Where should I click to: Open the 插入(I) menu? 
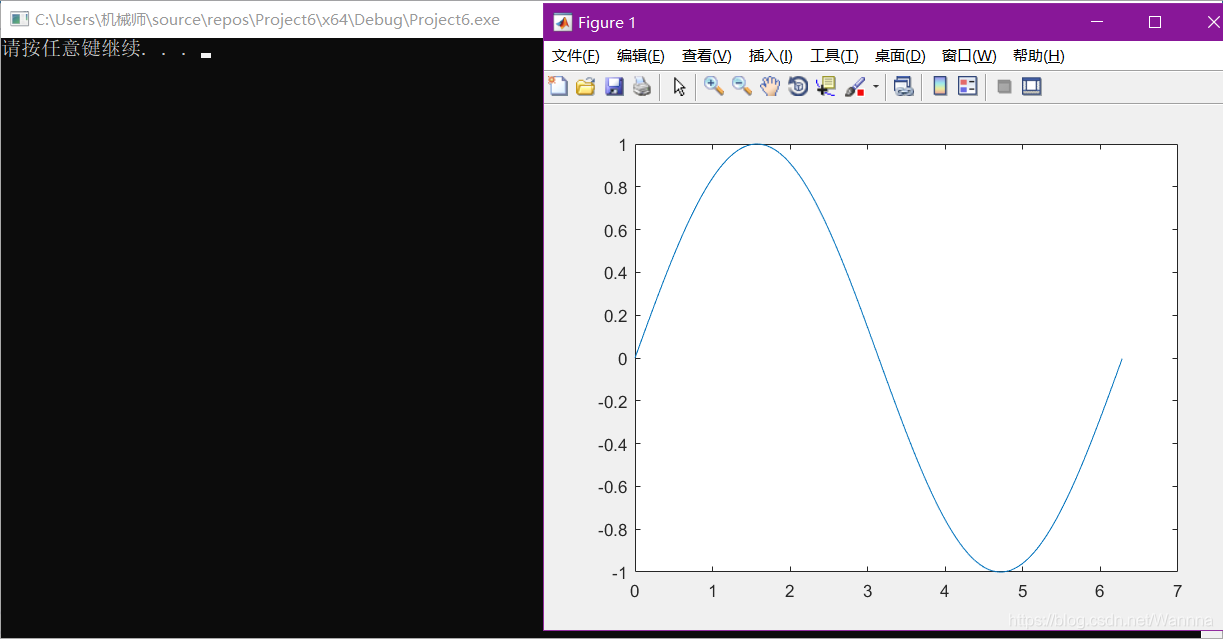[x=771, y=56]
